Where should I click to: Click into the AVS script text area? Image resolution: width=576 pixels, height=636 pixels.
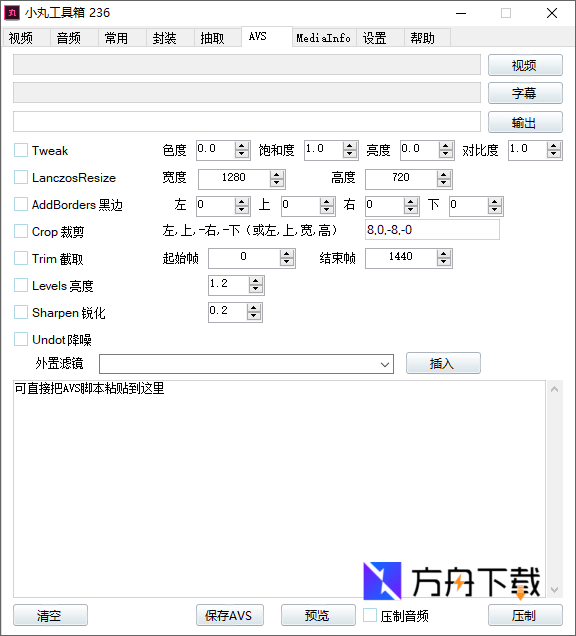[x=279, y=489]
